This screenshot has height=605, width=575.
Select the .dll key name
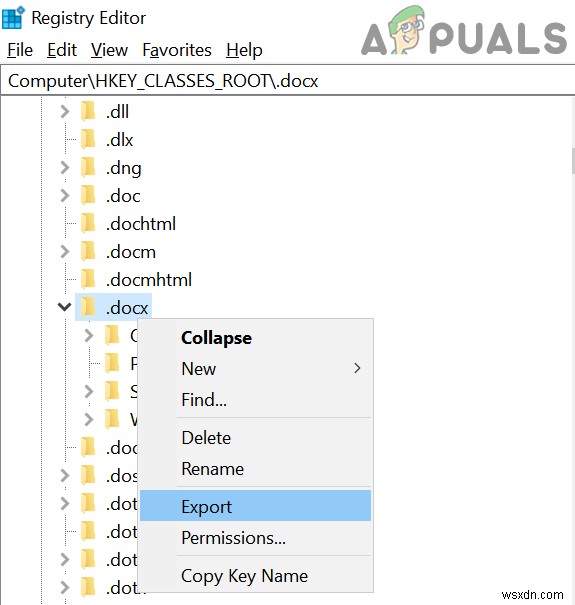pyautogui.click(x=117, y=112)
